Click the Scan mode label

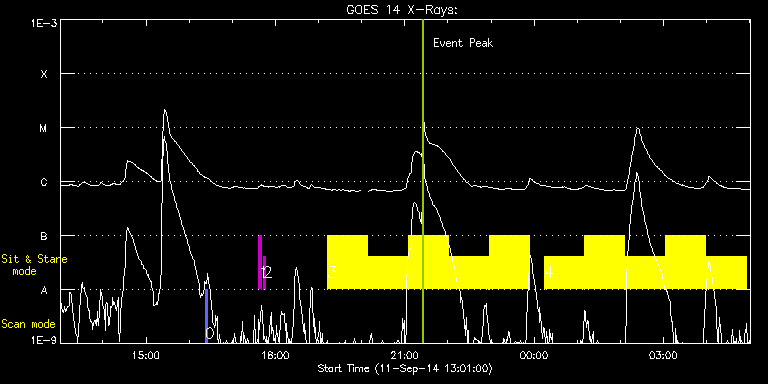point(28,324)
